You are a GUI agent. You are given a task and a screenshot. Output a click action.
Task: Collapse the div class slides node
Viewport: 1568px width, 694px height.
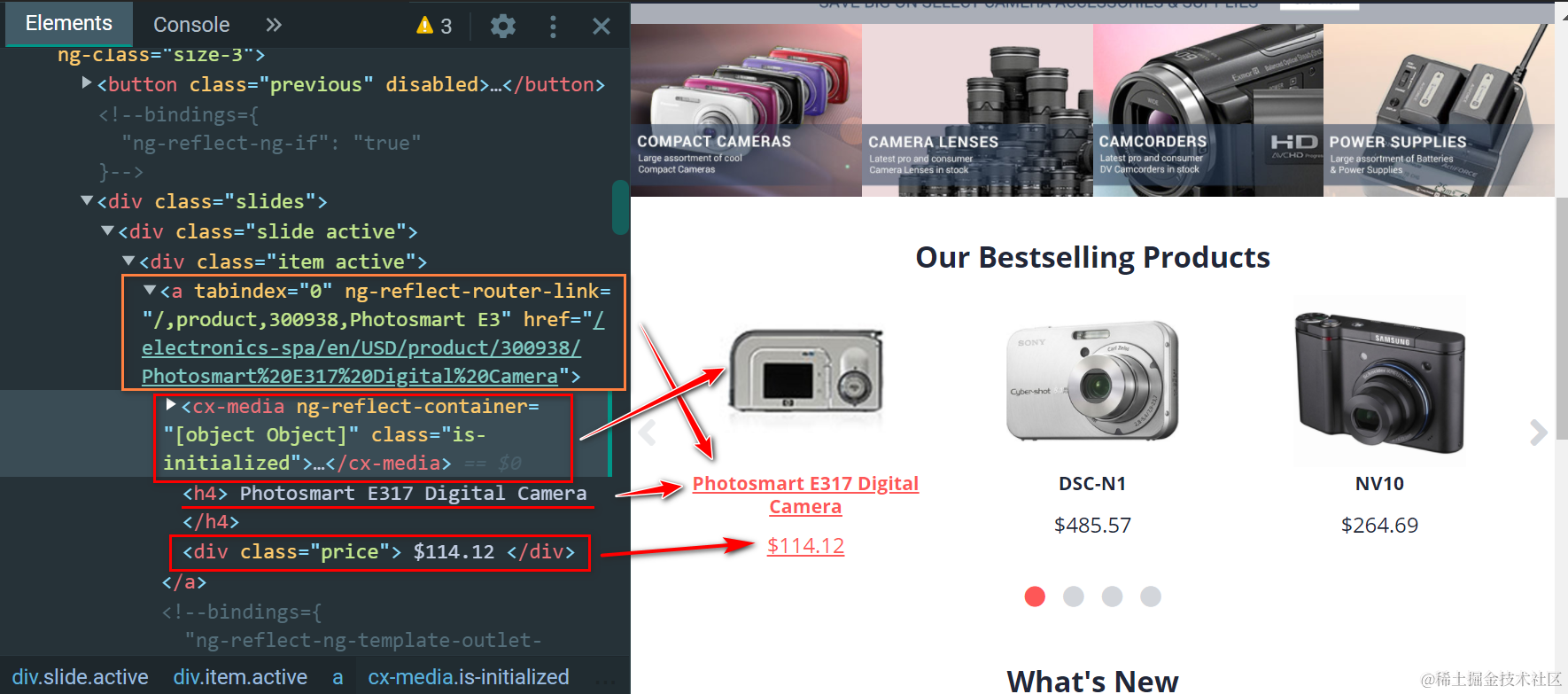click(x=87, y=201)
